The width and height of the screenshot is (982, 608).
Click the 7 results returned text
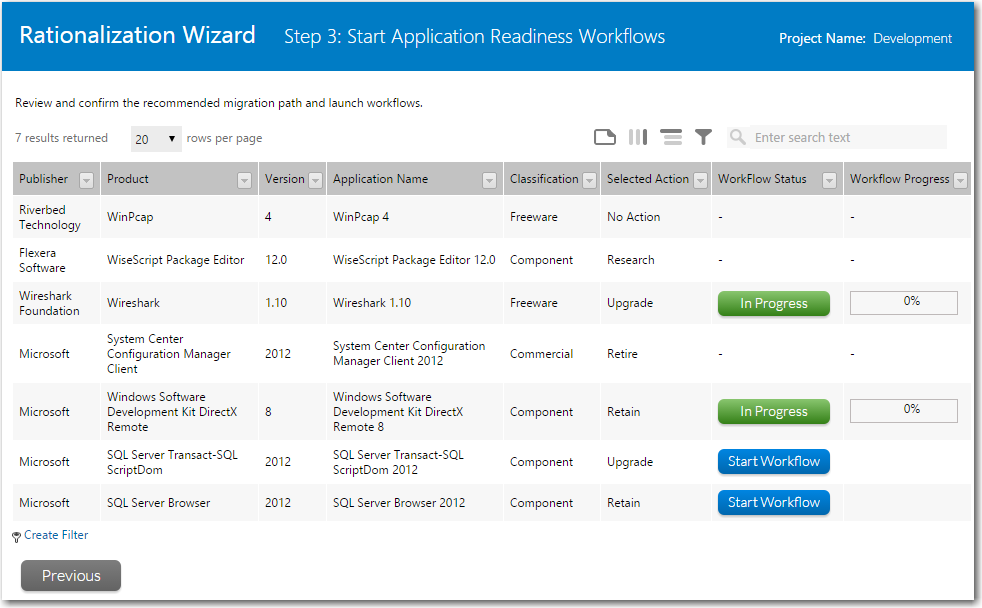coord(61,138)
